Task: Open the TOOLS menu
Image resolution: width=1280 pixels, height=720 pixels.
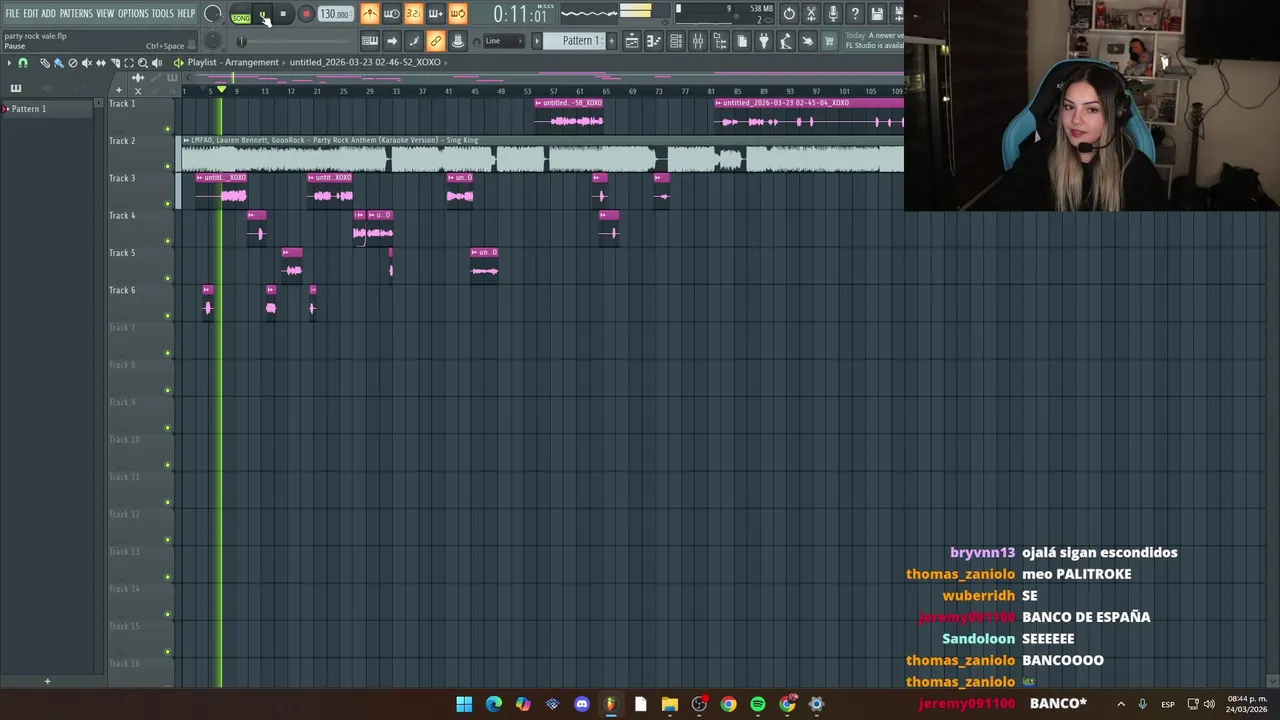Action: coord(162,14)
